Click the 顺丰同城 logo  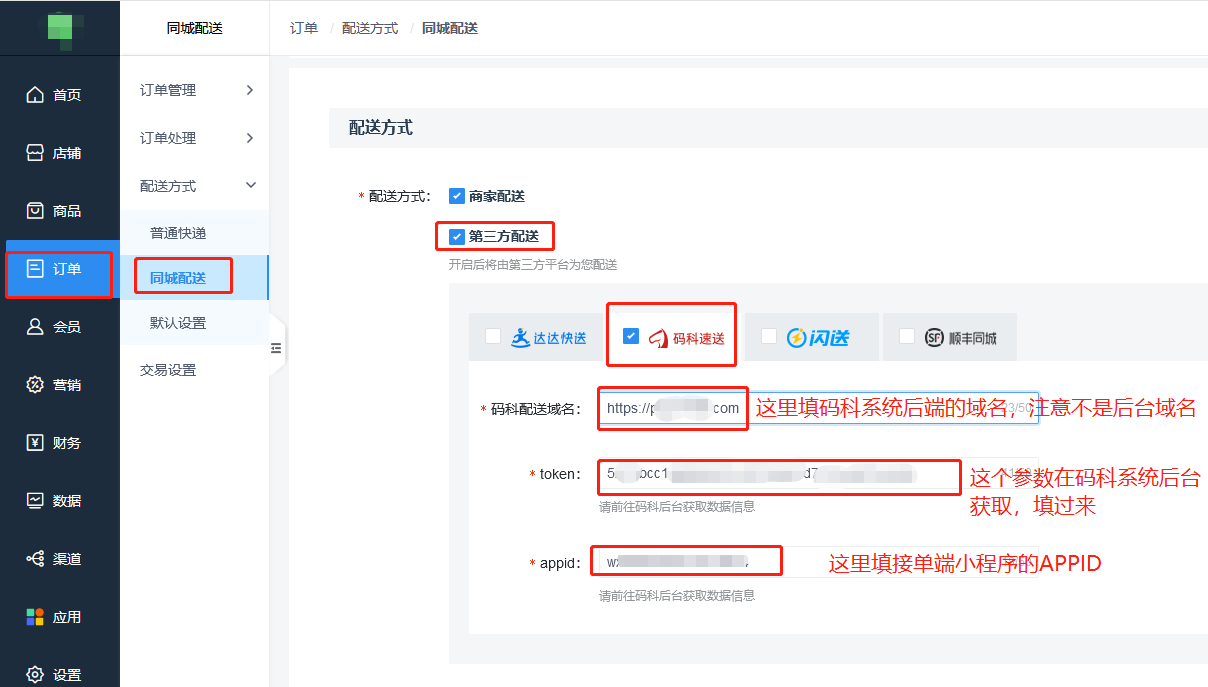coord(960,338)
